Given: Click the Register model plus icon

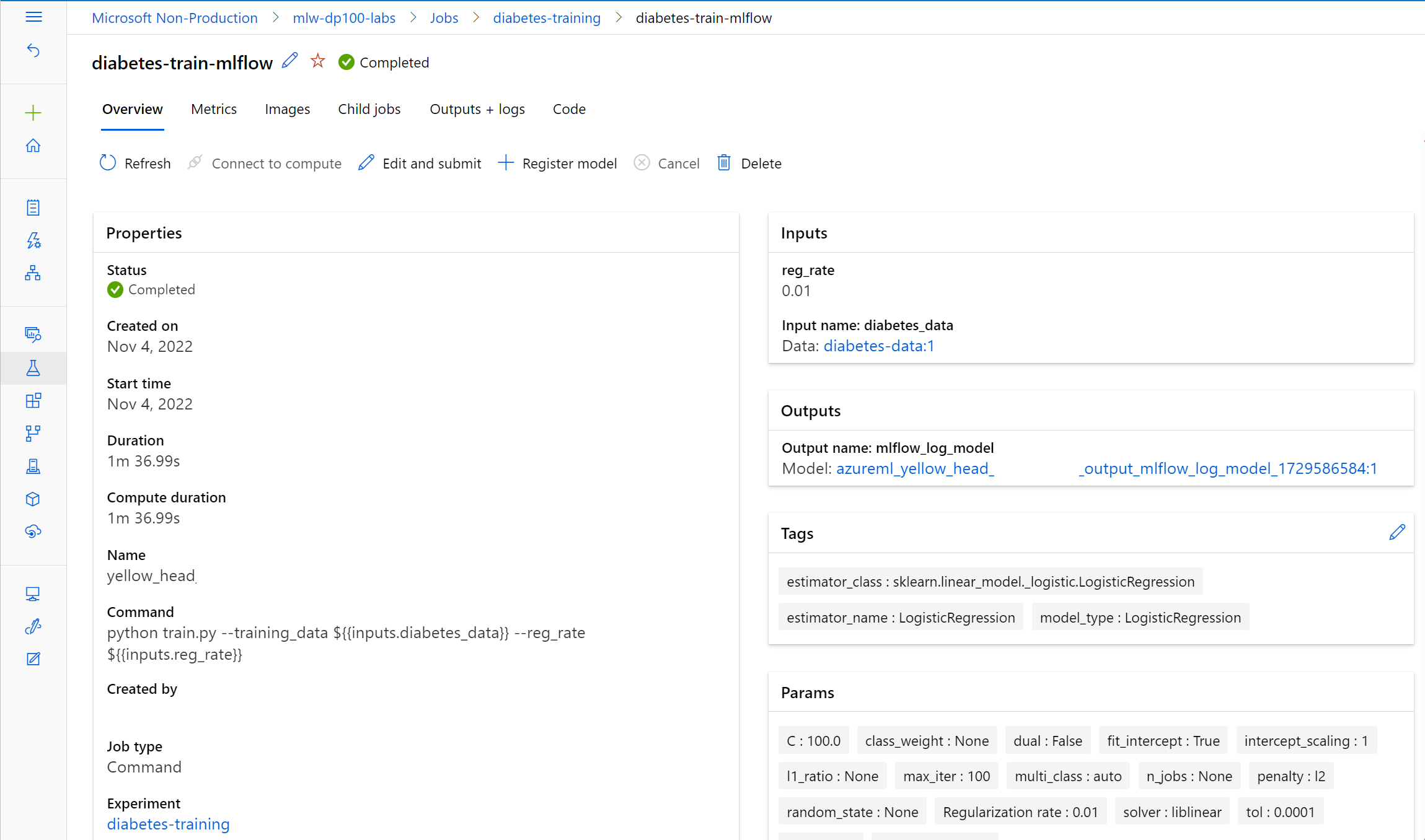Looking at the screenshot, I should (505, 163).
